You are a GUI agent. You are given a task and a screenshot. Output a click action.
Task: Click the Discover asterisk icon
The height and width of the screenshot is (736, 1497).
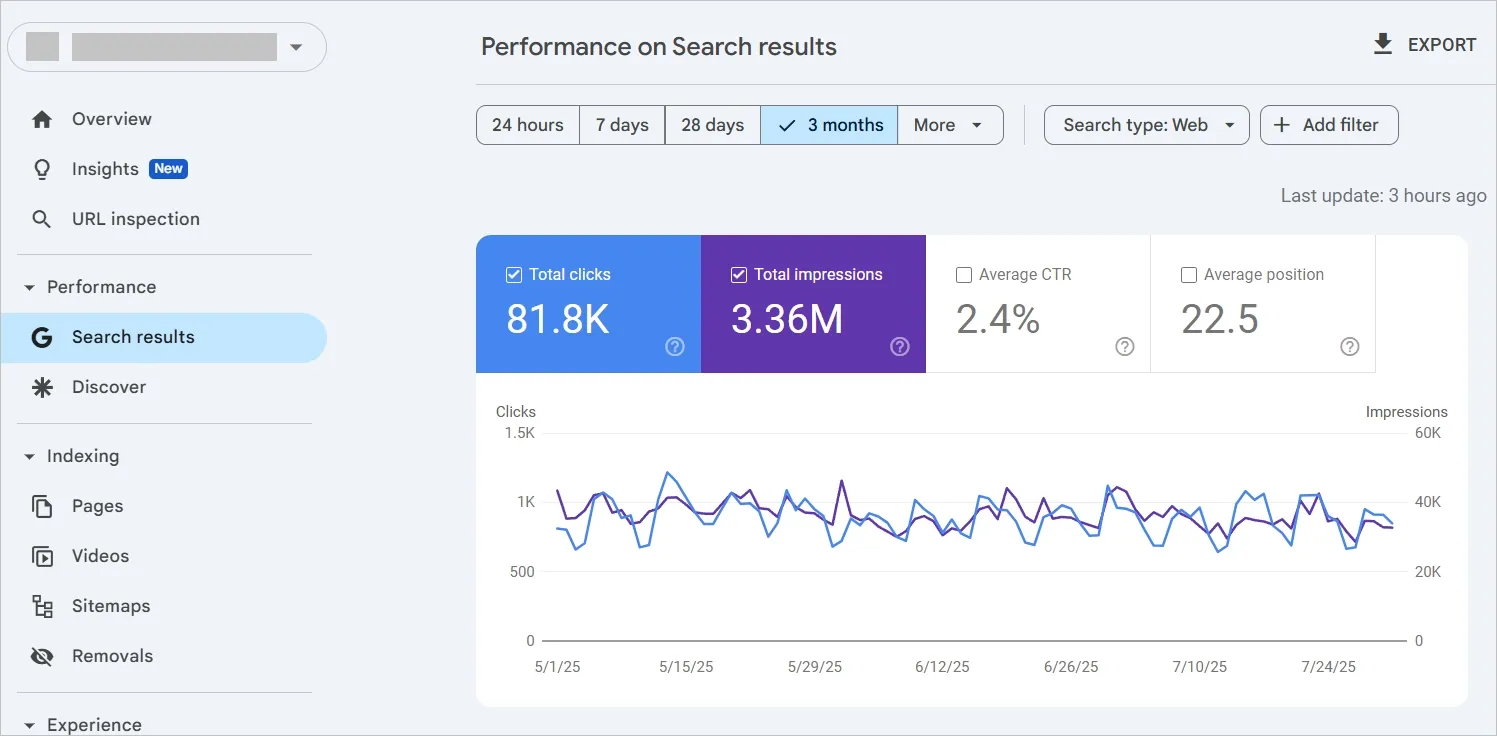click(42, 387)
